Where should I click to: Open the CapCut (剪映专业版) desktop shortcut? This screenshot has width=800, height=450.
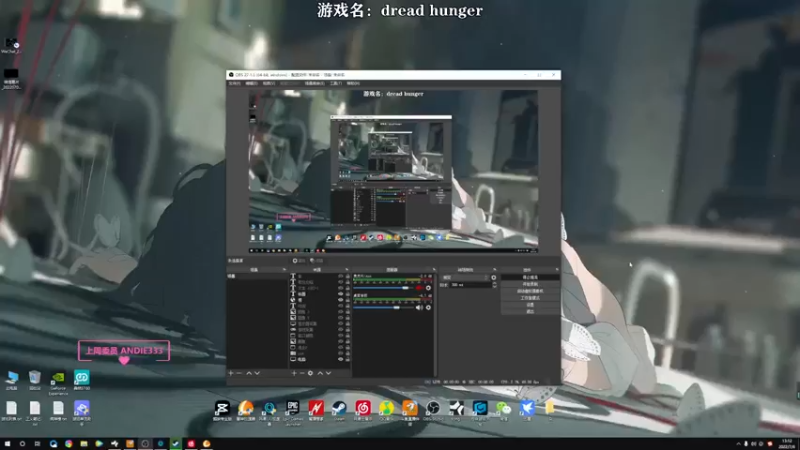coord(222,408)
